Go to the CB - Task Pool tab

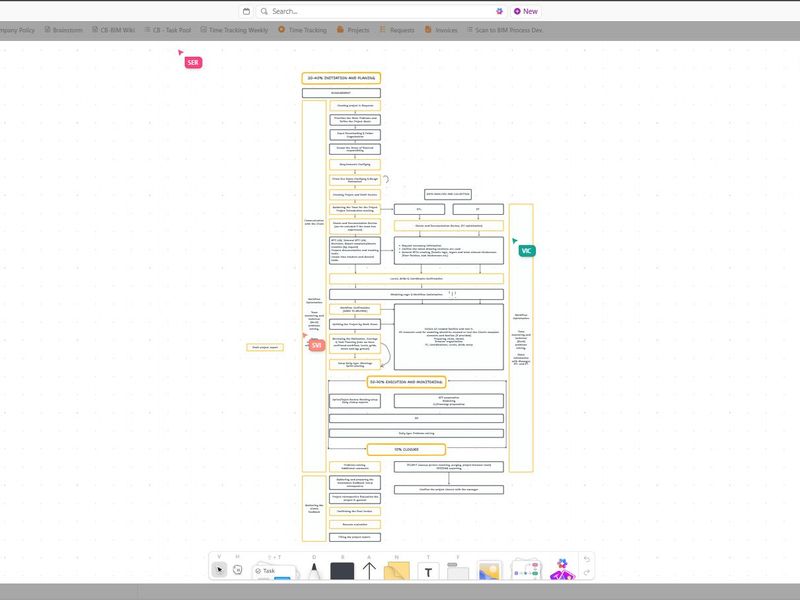click(x=168, y=30)
